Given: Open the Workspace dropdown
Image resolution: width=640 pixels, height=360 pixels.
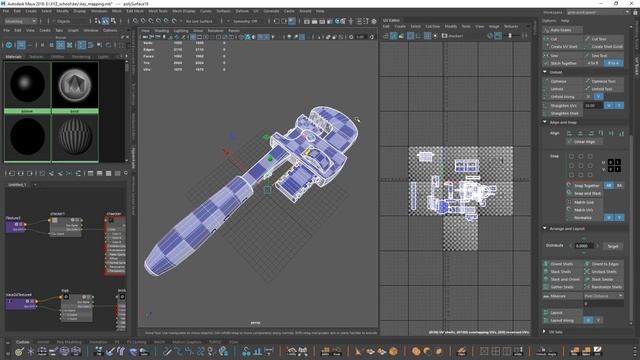Looking at the screenshot, I should click(x=598, y=12).
